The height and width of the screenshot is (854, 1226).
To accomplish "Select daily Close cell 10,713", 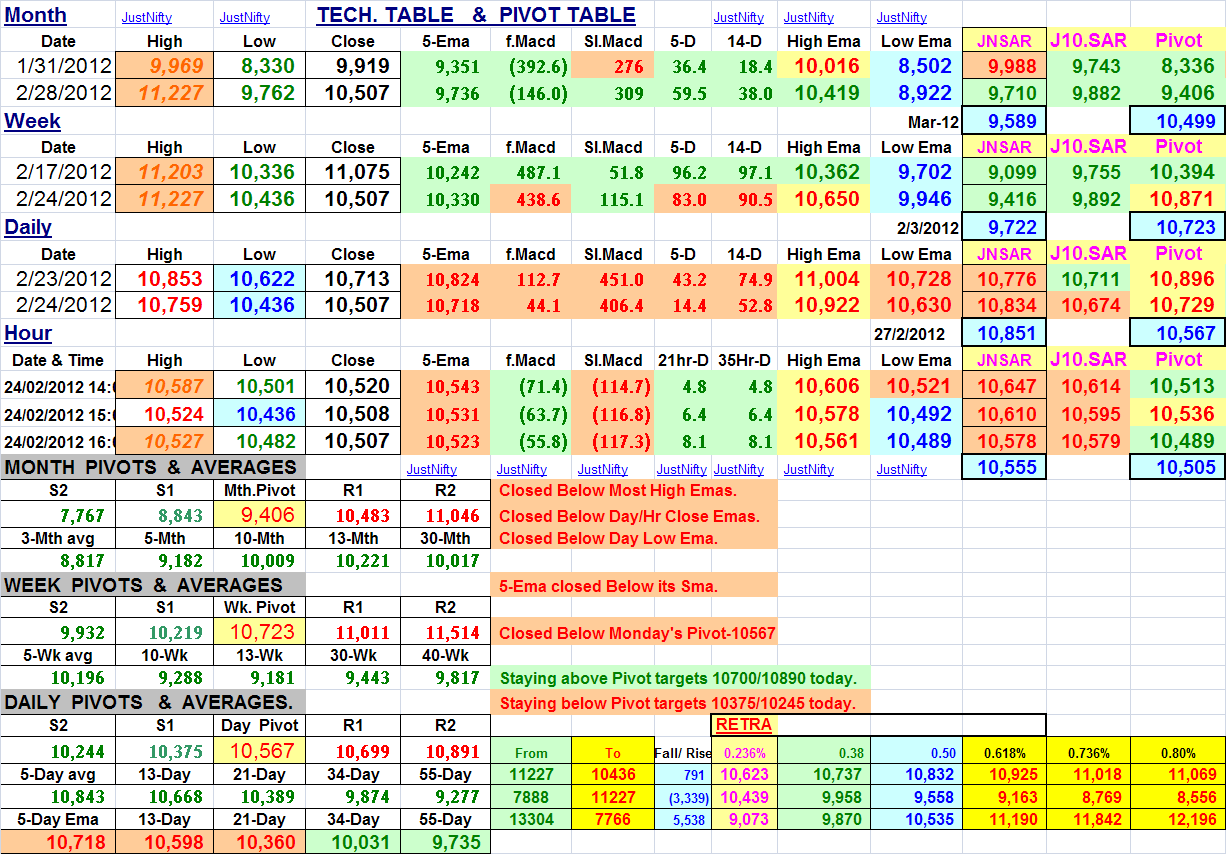I will point(353,279).
